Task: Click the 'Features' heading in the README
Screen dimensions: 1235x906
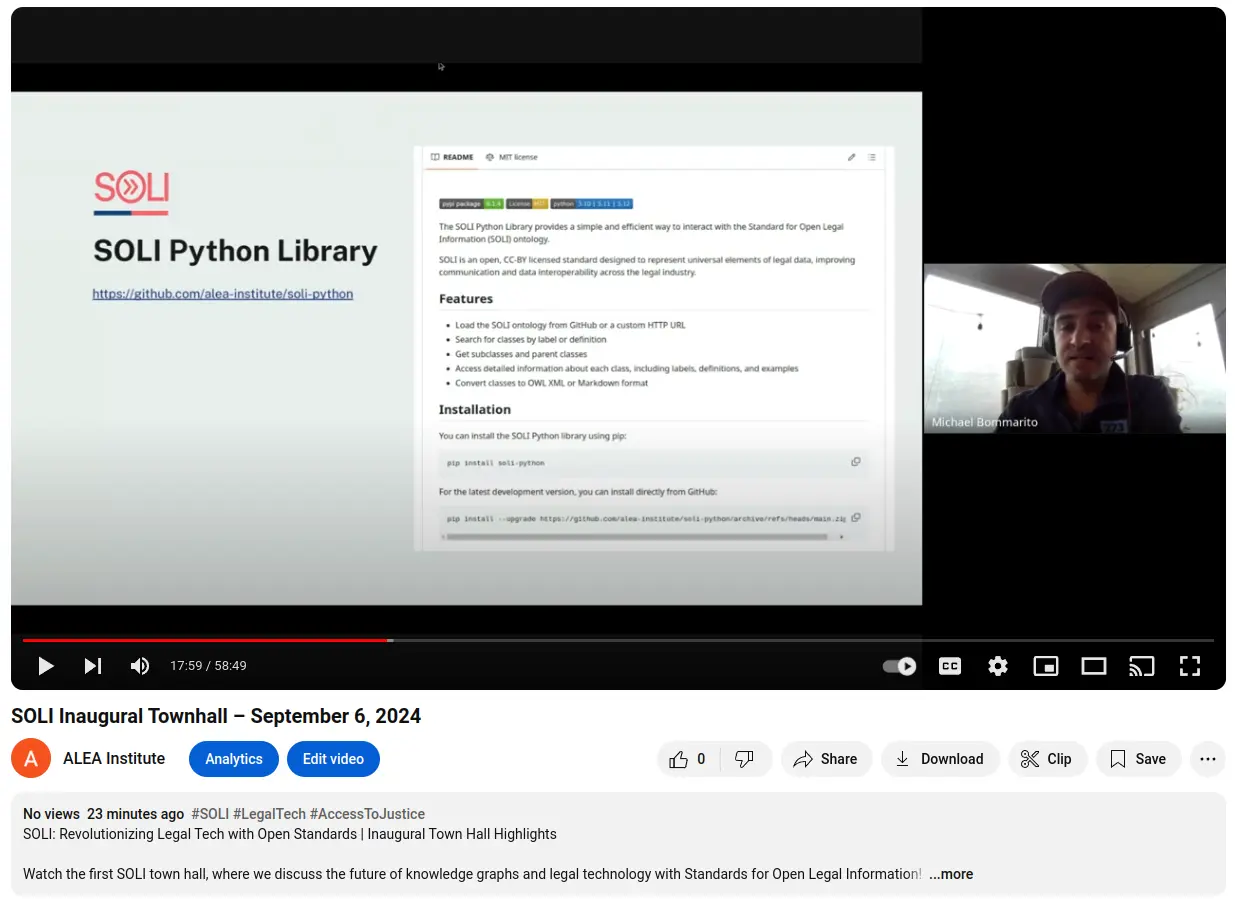Action: tap(466, 299)
